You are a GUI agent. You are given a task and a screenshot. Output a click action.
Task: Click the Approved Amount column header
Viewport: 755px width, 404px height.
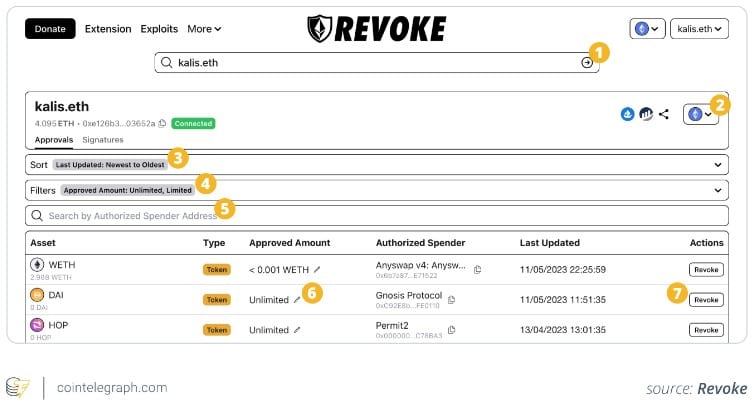[x=290, y=243]
